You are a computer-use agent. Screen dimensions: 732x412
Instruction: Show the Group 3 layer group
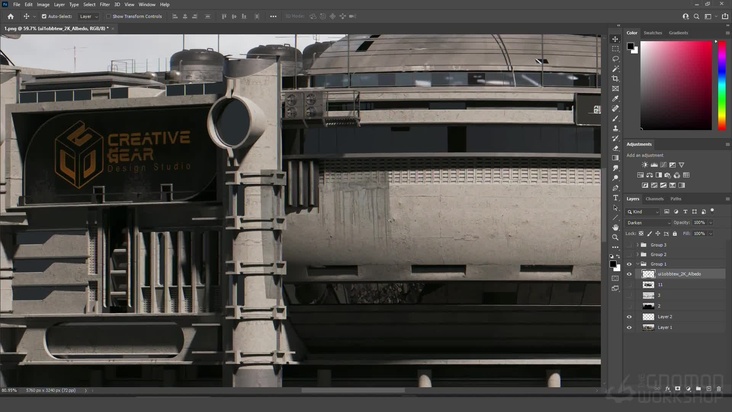tap(629, 245)
